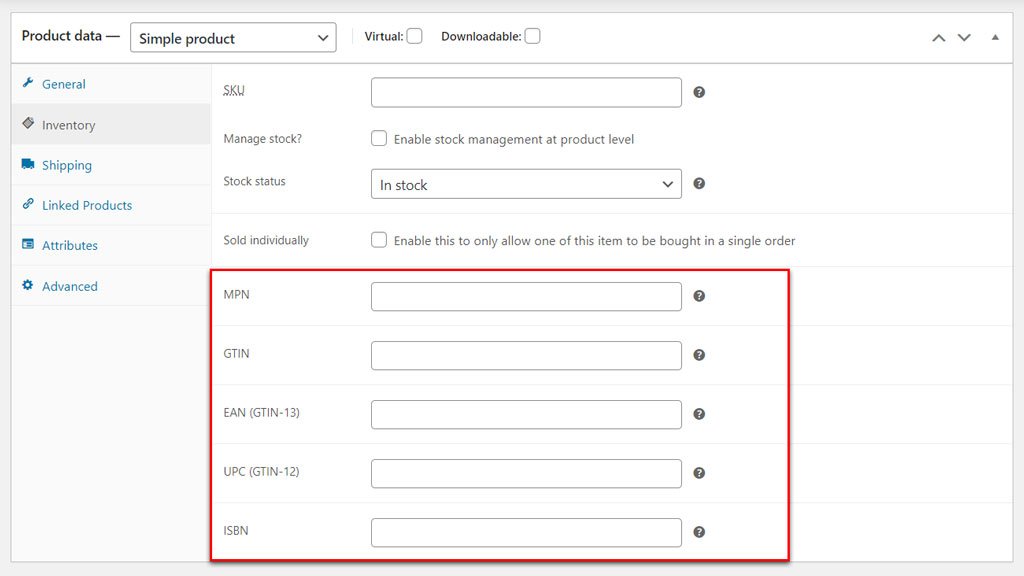The width and height of the screenshot is (1024, 576).
Task: Tick the Virtual checkbox
Action: [414, 36]
